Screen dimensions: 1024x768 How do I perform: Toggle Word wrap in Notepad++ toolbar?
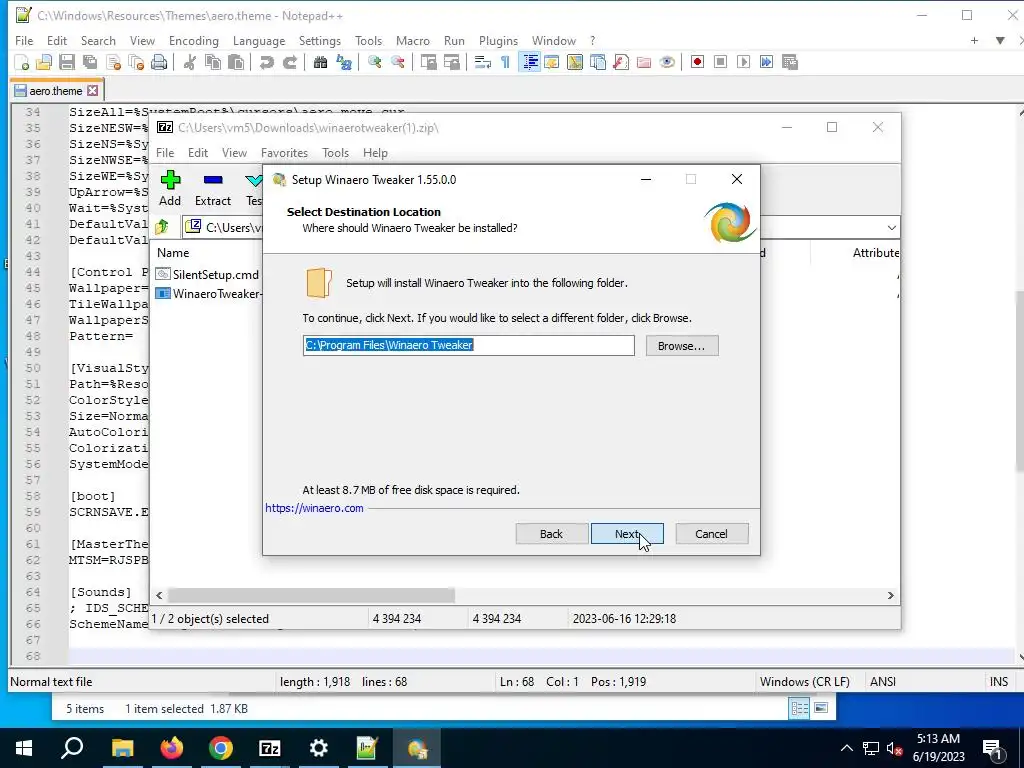click(483, 62)
